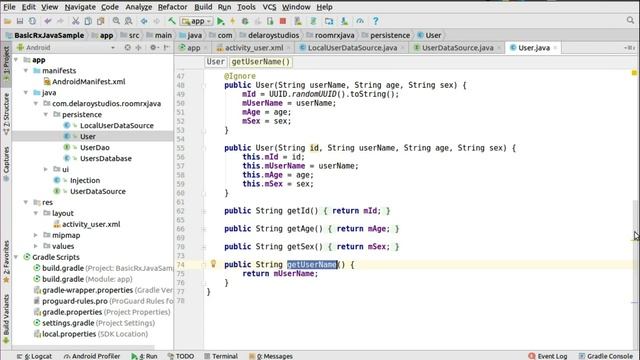Open the run configuration app dropdown
This screenshot has width=640, height=360.
pyautogui.click(x=197, y=21)
